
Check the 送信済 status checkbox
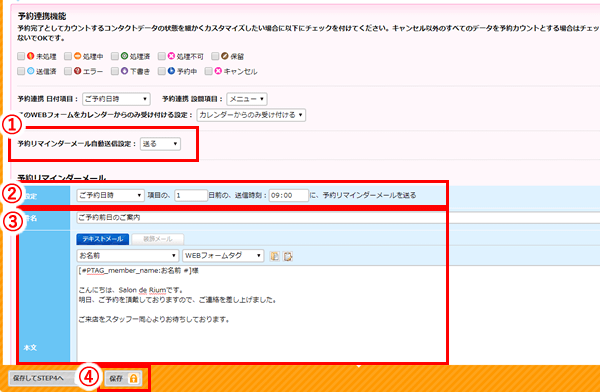click(x=21, y=71)
